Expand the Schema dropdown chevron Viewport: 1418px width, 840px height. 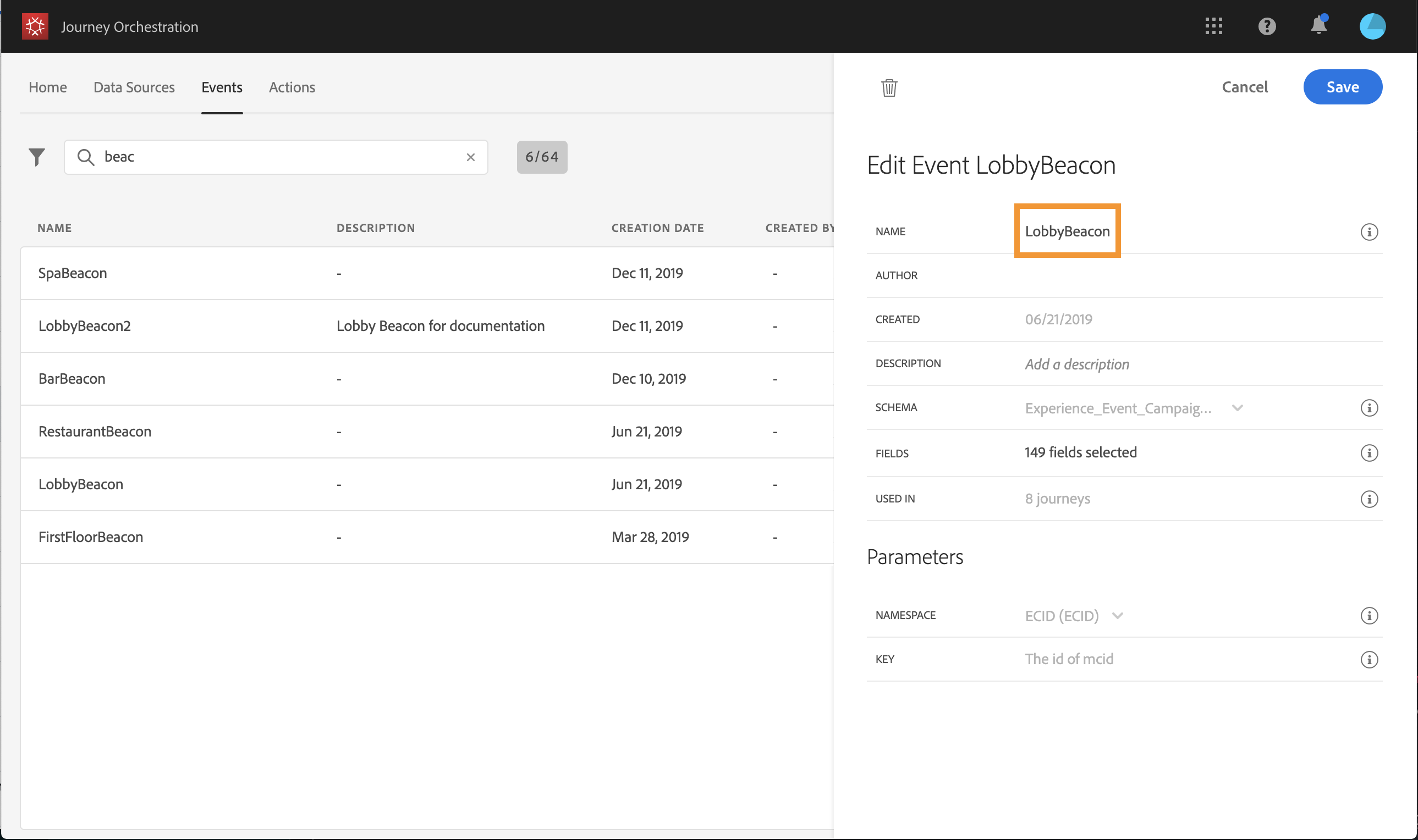point(1237,408)
